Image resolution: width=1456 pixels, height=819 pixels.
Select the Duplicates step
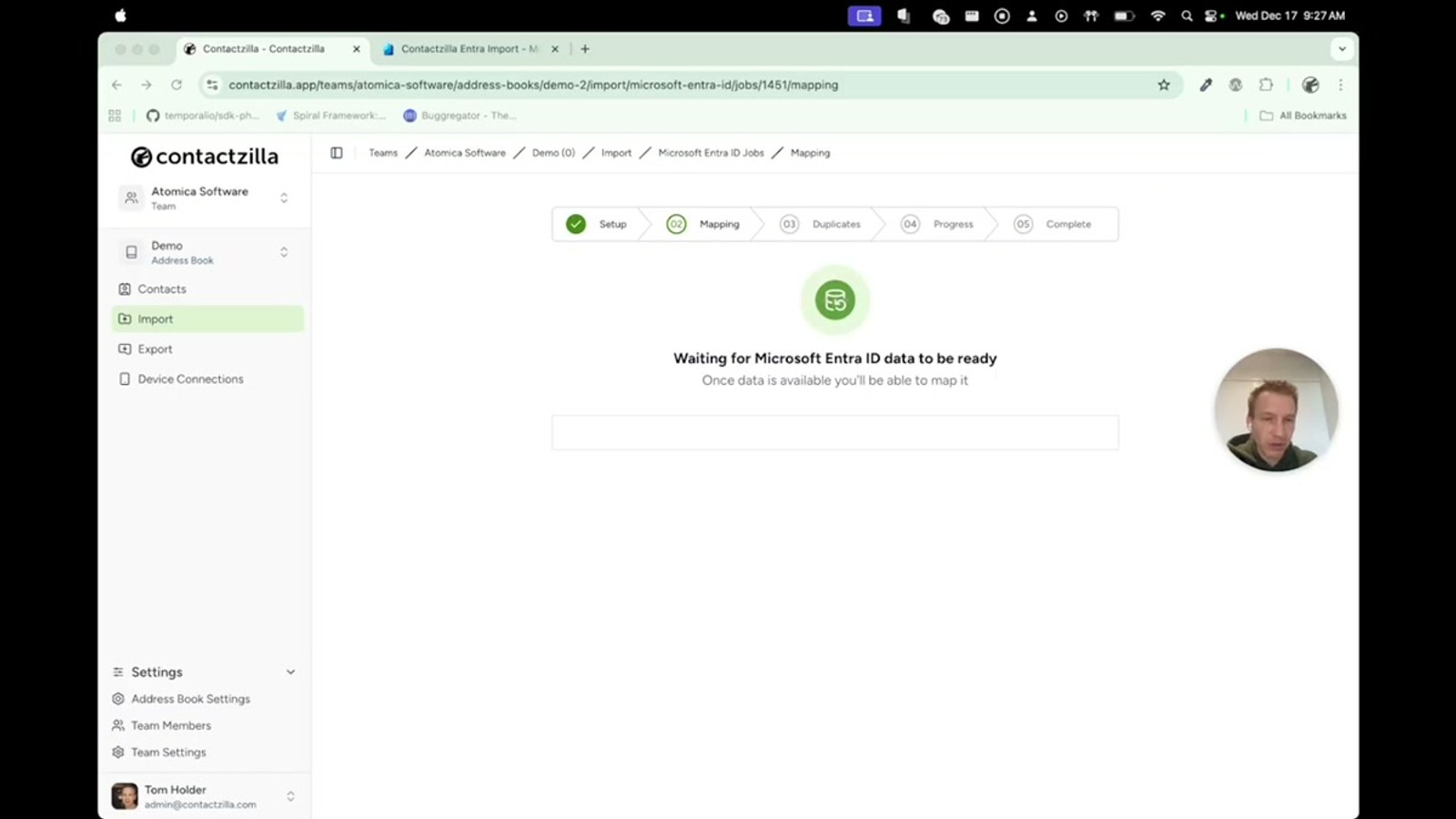pos(820,224)
